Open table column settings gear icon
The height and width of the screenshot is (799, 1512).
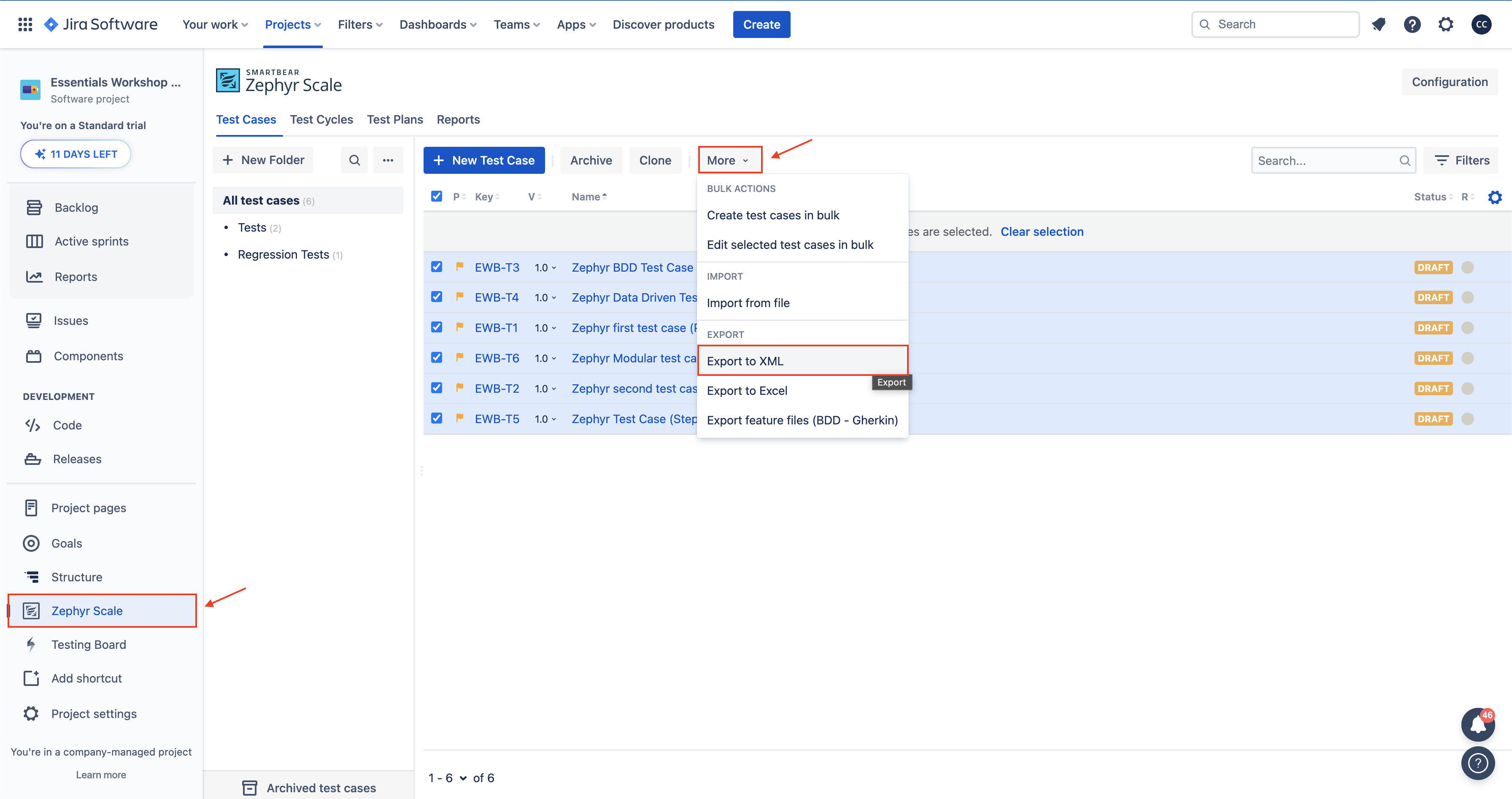click(x=1494, y=197)
